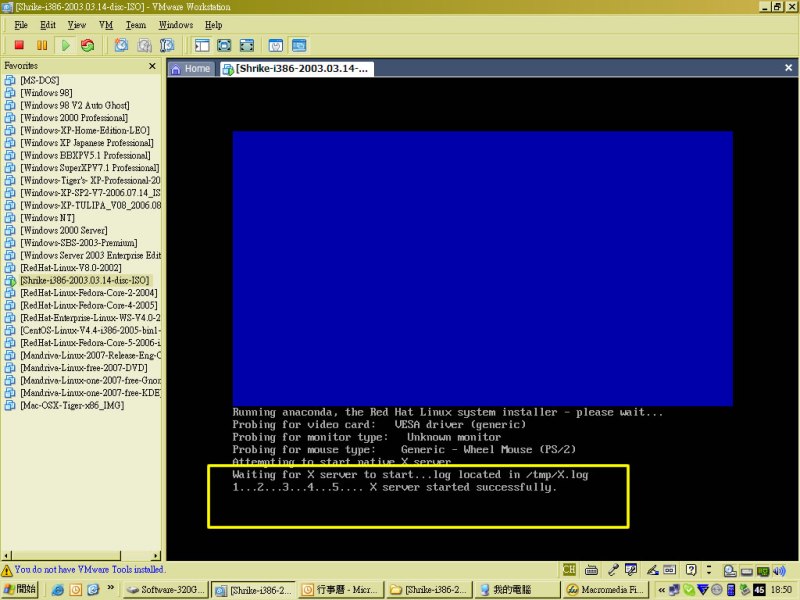The width and height of the screenshot is (800, 600).
Task: Click the [CentOS-Linux-V4.4 entry icon
Action: coord(10,330)
